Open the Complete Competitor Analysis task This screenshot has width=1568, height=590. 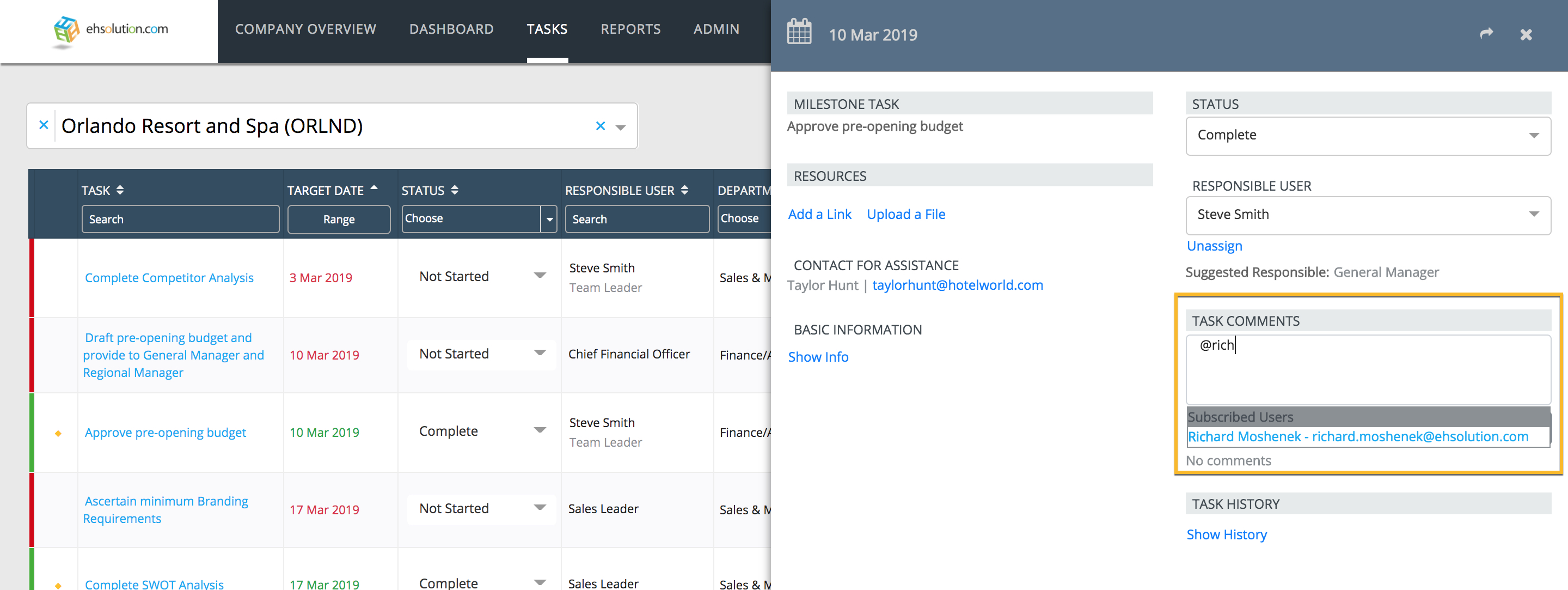pyautogui.click(x=169, y=278)
